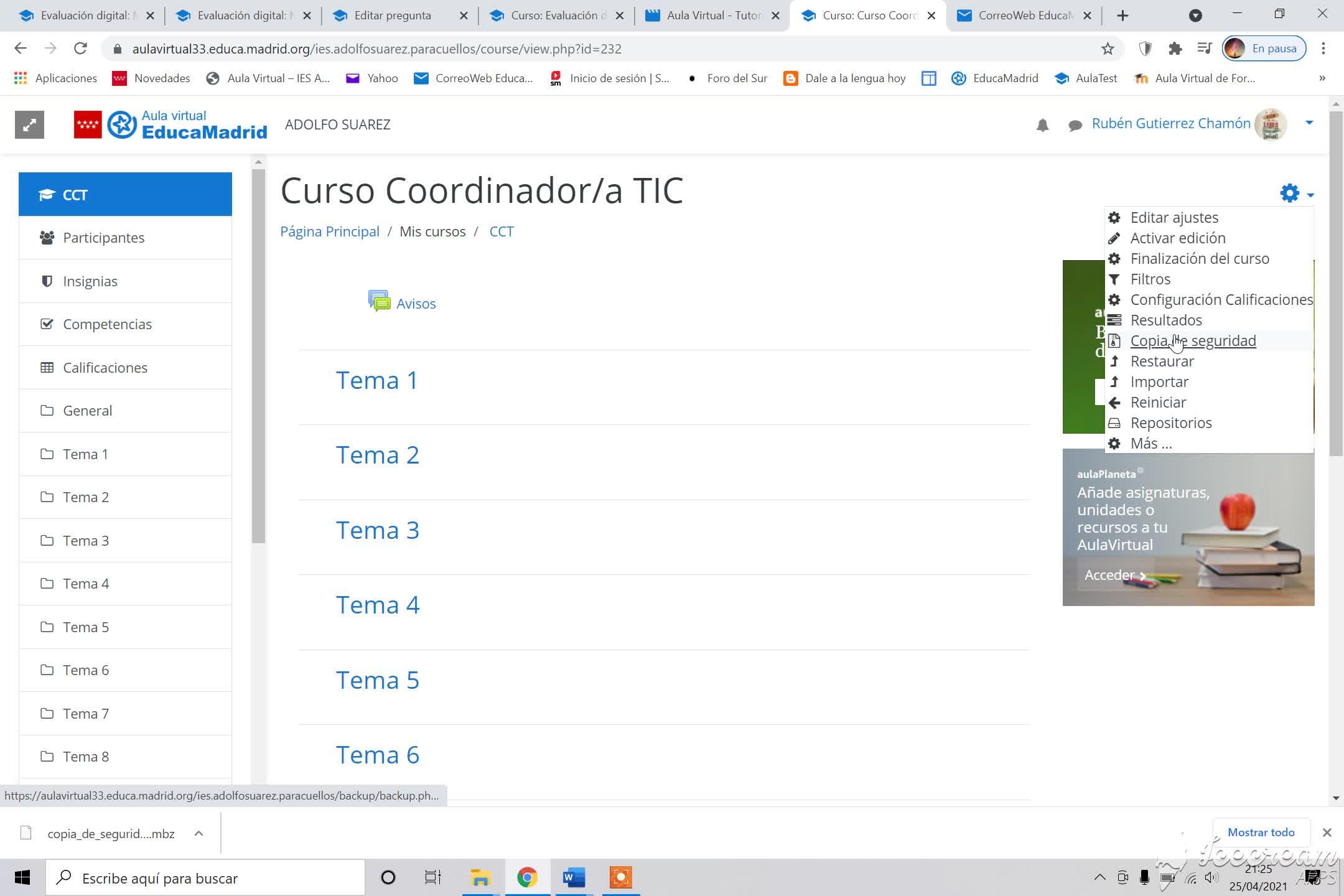Open Calificaciones in the left sidebar
Image resolution: width=1344 pixels, height=896 pixels.
point(105,368)
